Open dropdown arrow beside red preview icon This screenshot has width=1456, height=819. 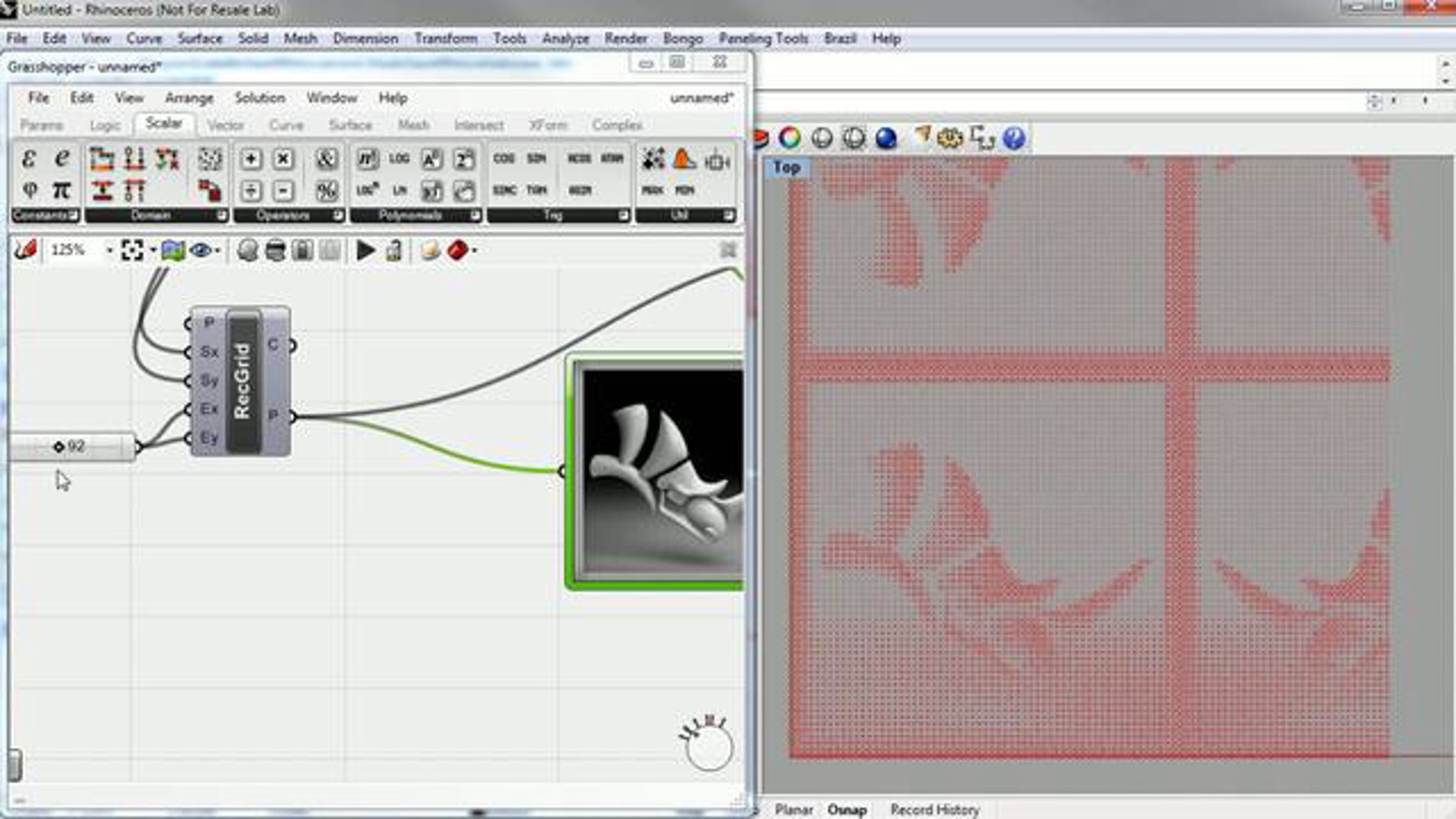pyautogui.click(x=474, y=250)
